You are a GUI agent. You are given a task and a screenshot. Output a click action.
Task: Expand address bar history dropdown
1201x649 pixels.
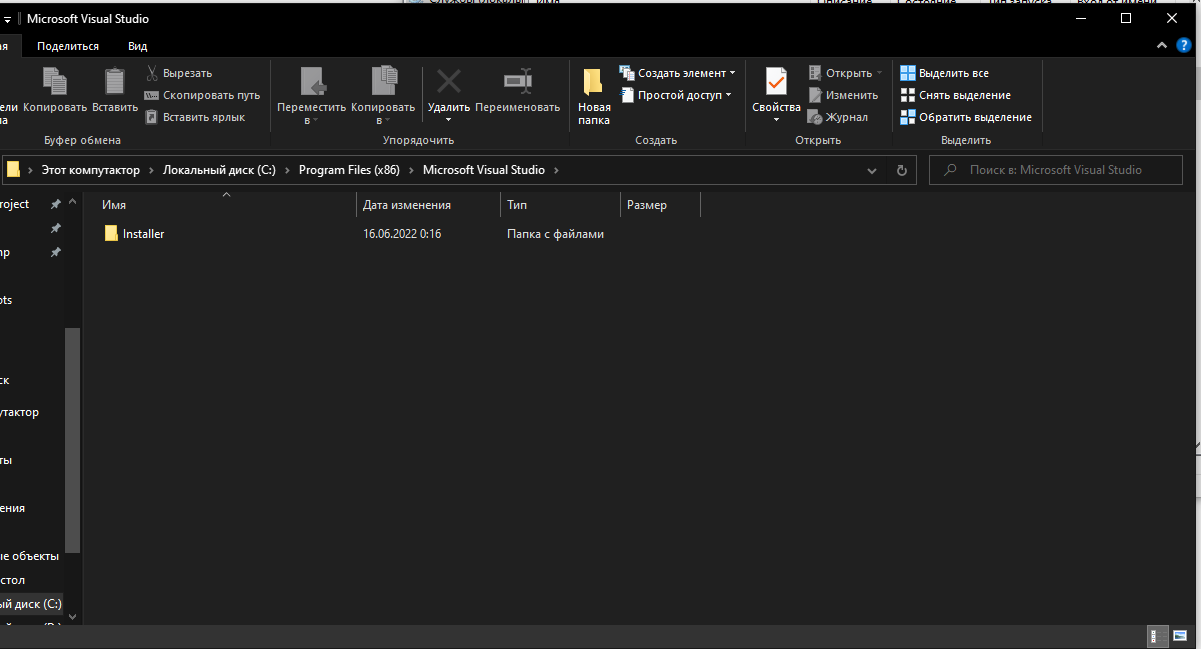pyautogui.click(x=874, y=170)
